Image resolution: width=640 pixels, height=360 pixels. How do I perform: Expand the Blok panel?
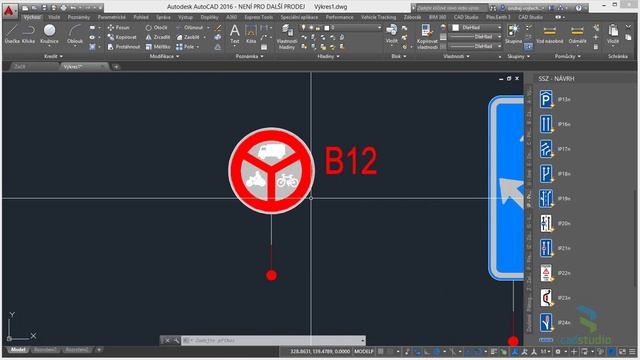[x=399, y=56]
